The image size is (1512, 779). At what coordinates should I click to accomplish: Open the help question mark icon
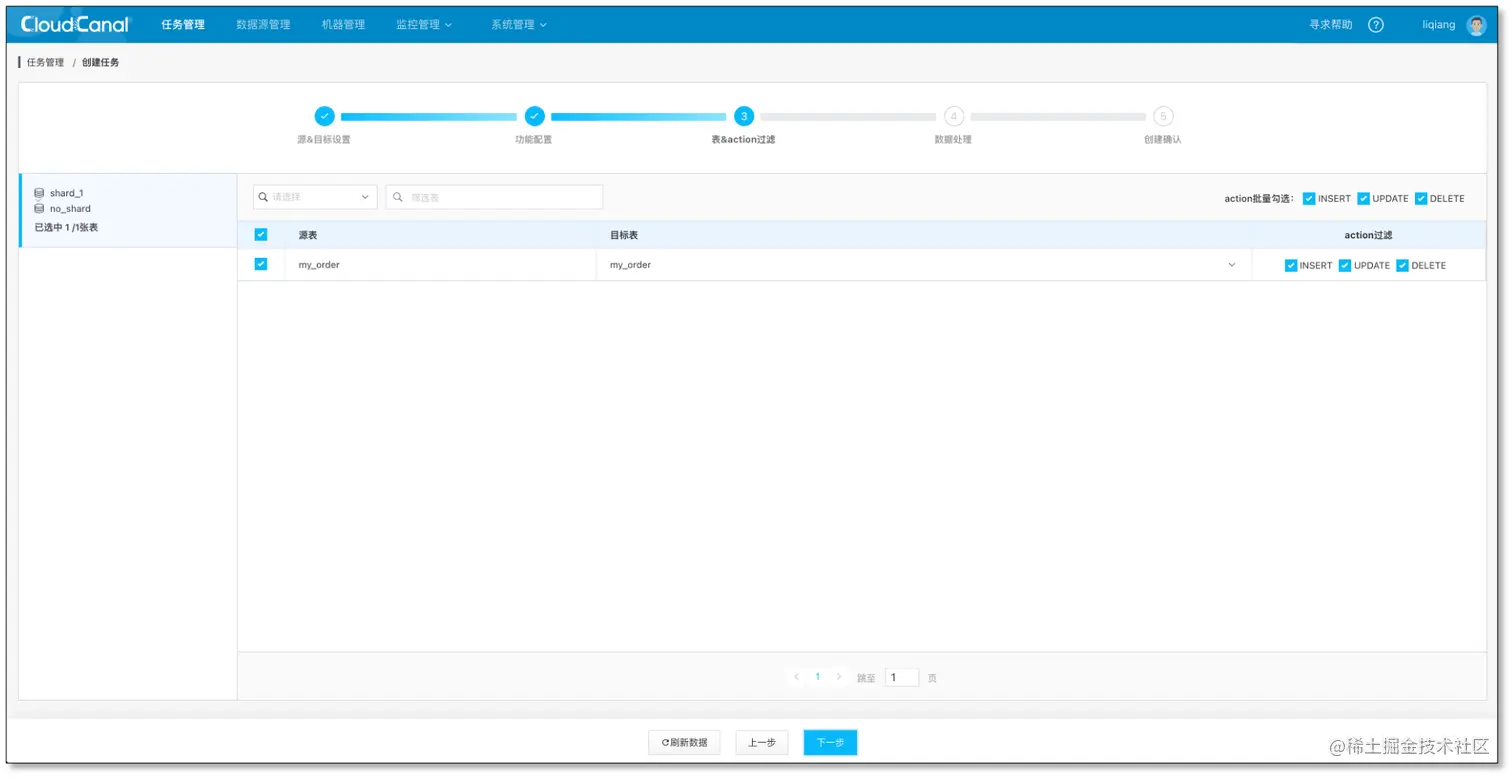(1376, 25)
